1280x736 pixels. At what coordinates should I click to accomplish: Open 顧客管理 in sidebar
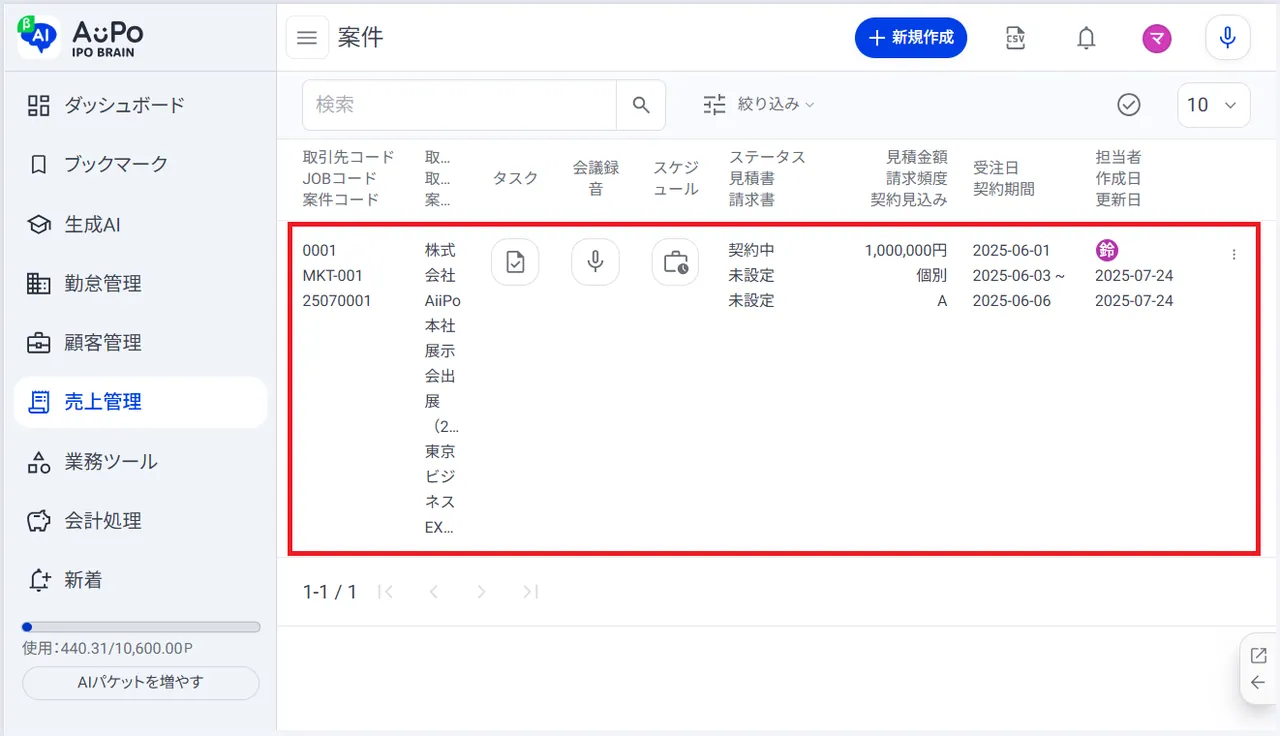[140, 342]
